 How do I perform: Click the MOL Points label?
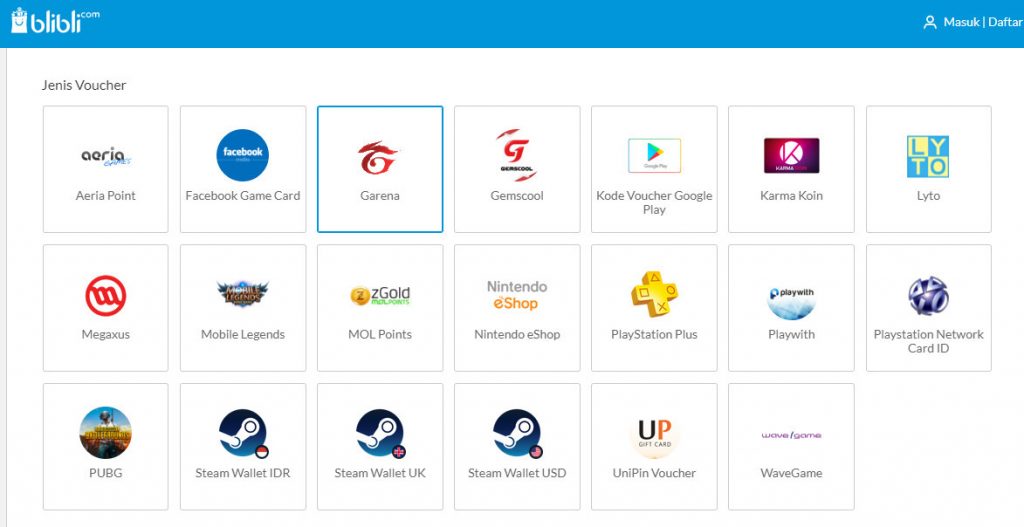point(380,334)
